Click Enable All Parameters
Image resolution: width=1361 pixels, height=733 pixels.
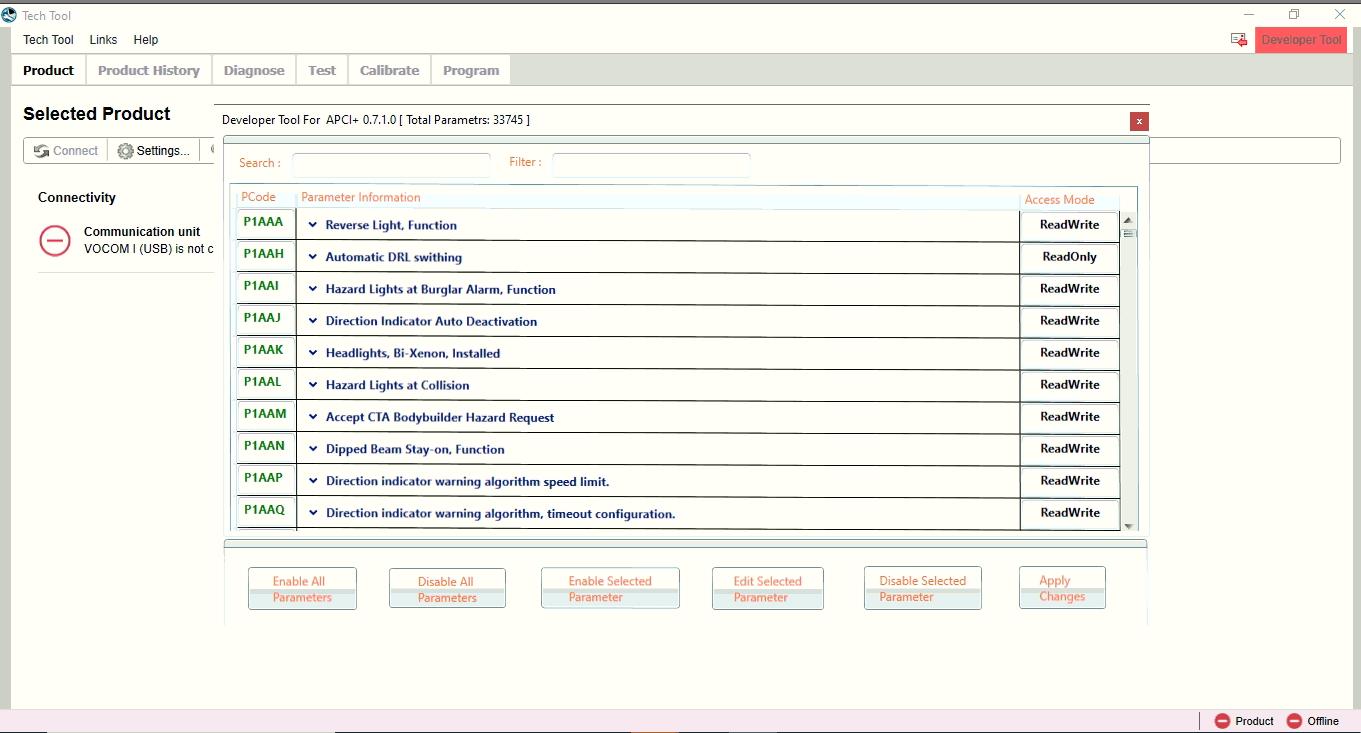point(301,587)
